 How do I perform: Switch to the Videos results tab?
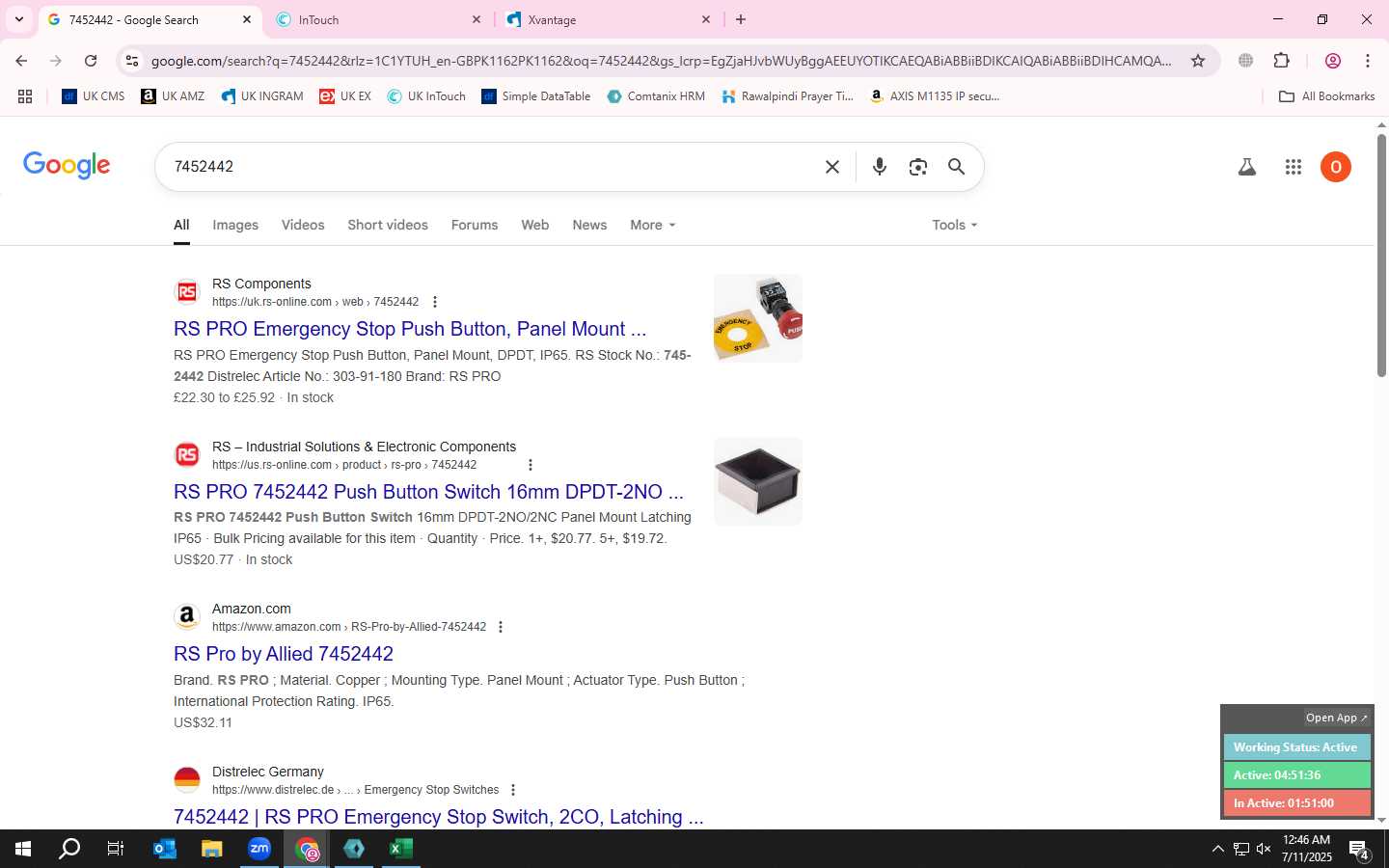coord(303,225)
